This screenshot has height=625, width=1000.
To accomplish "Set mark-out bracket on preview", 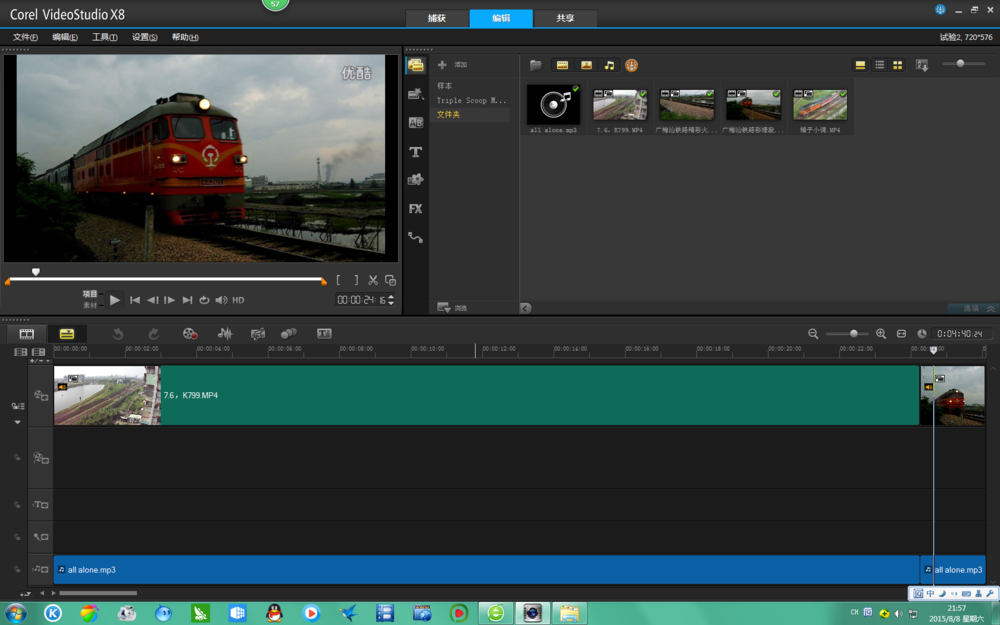I will coord(356,280).
